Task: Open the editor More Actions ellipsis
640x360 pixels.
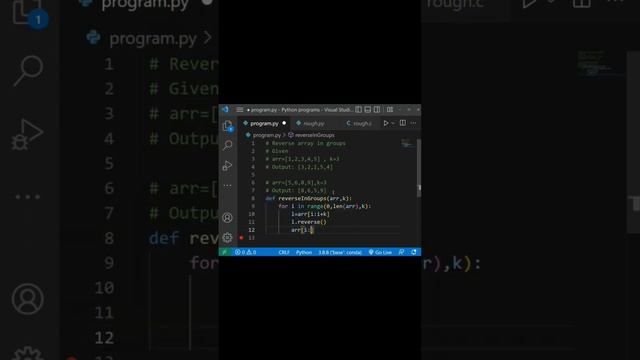Action: tap(413, 123)
